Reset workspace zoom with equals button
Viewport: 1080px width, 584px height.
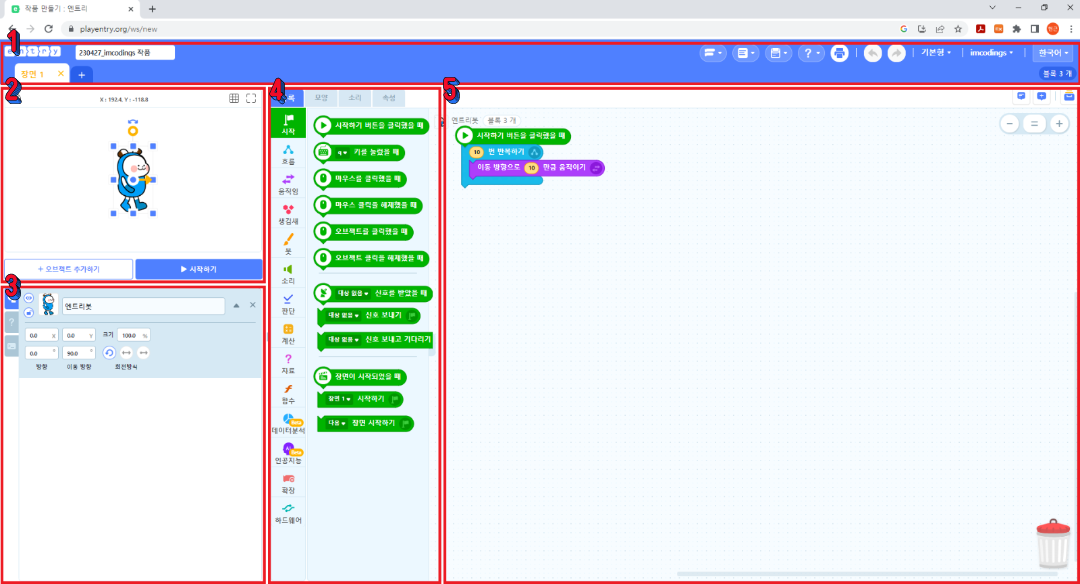pyautogui.click(x=1034, y=124)
